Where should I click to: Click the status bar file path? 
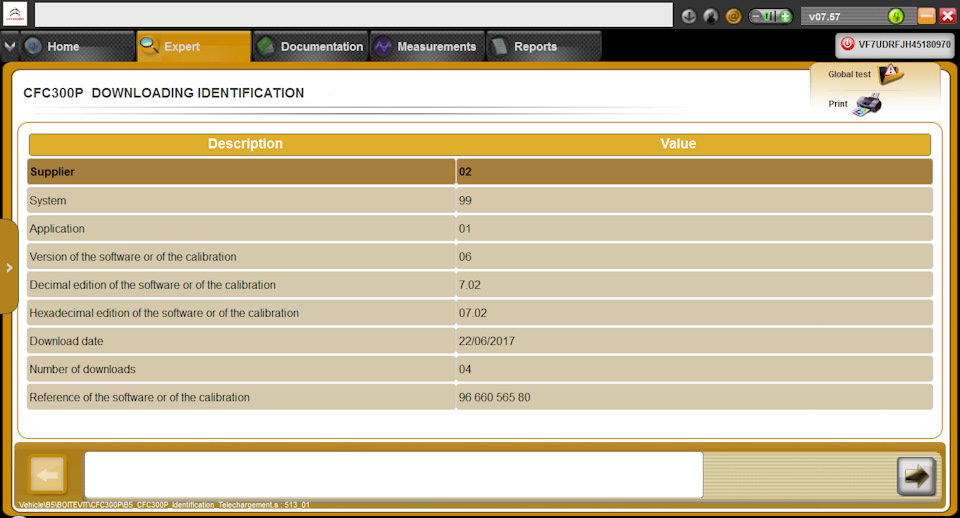[x=164, y=505]
